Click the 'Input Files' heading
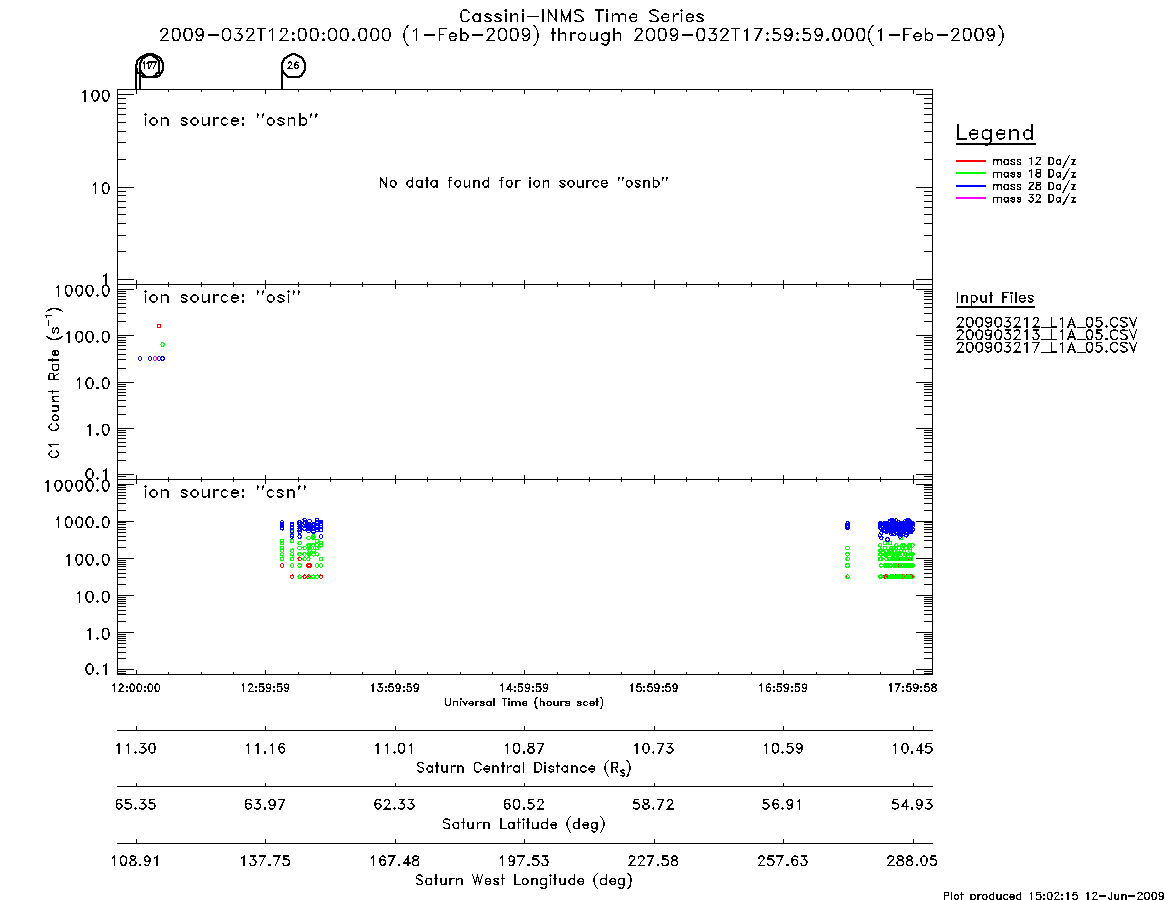The height and width of the screenshot is (900, 1165). (x=995, y=298)
